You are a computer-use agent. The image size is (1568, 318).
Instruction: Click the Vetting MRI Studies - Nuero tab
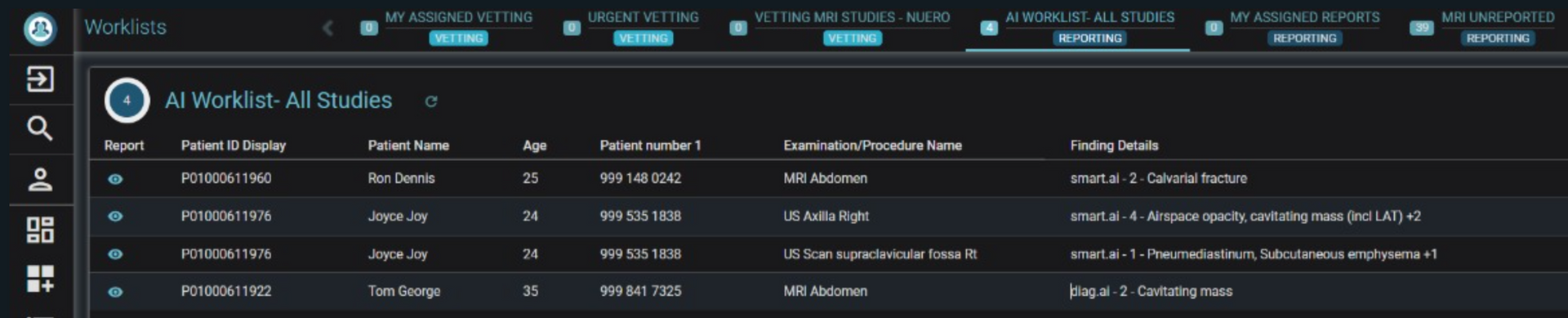[852, 27]
